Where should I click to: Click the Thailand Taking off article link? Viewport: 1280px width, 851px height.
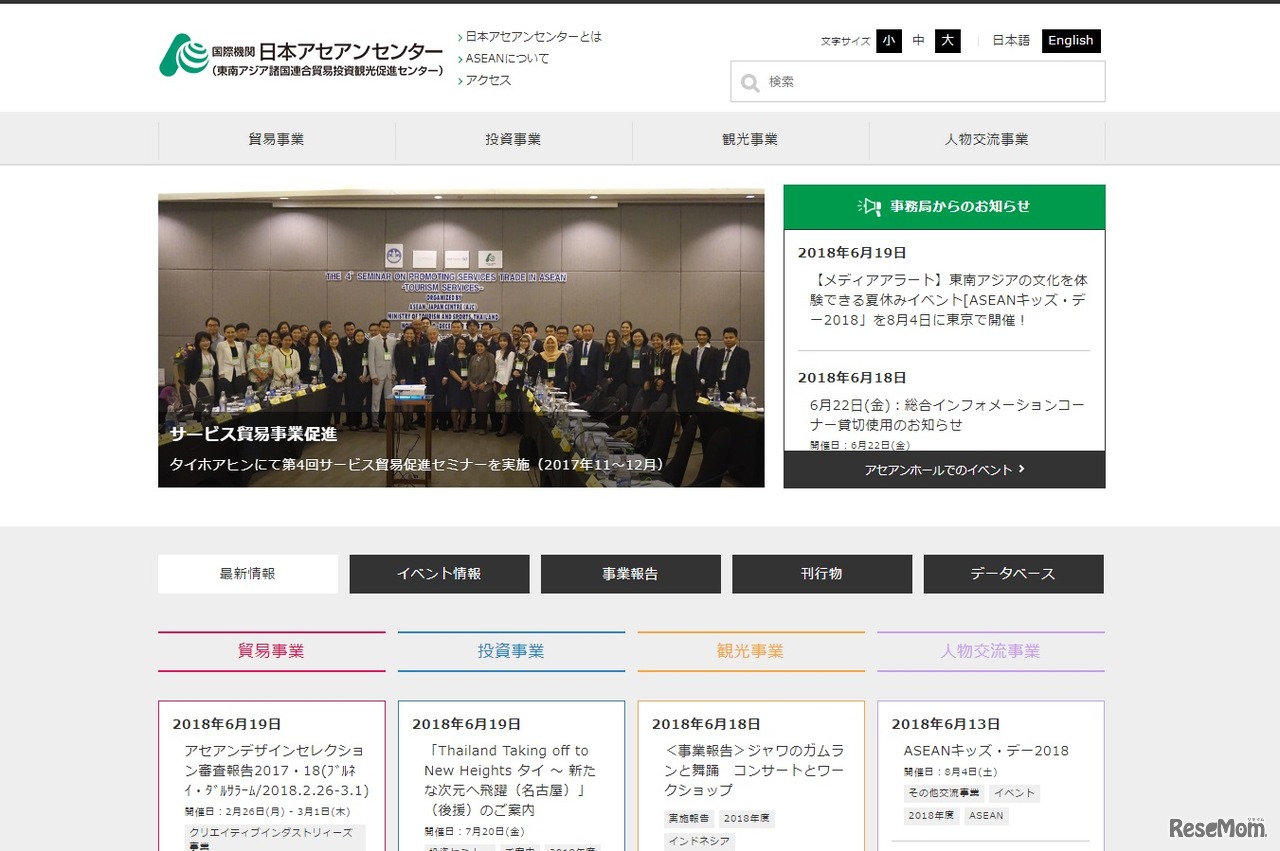coord(511,780)
